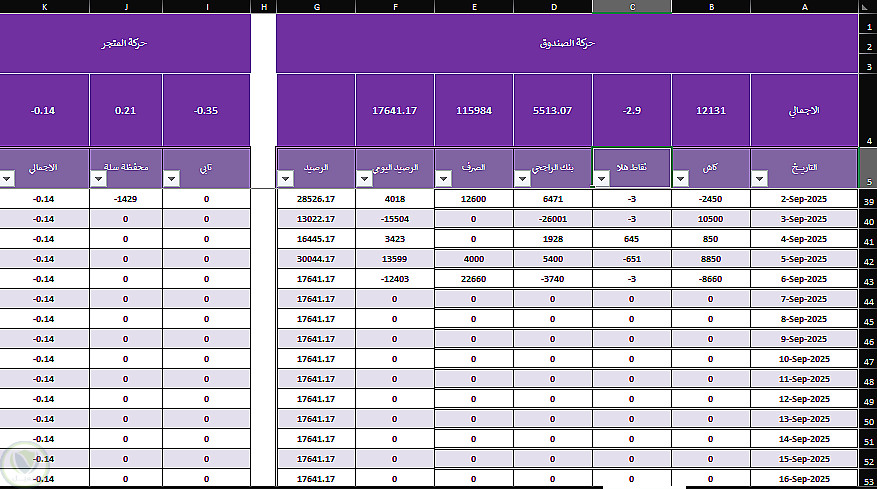Open the نقاط هلا filter dropdown
This screenshot has width=877, height=489.
point(601,179)
